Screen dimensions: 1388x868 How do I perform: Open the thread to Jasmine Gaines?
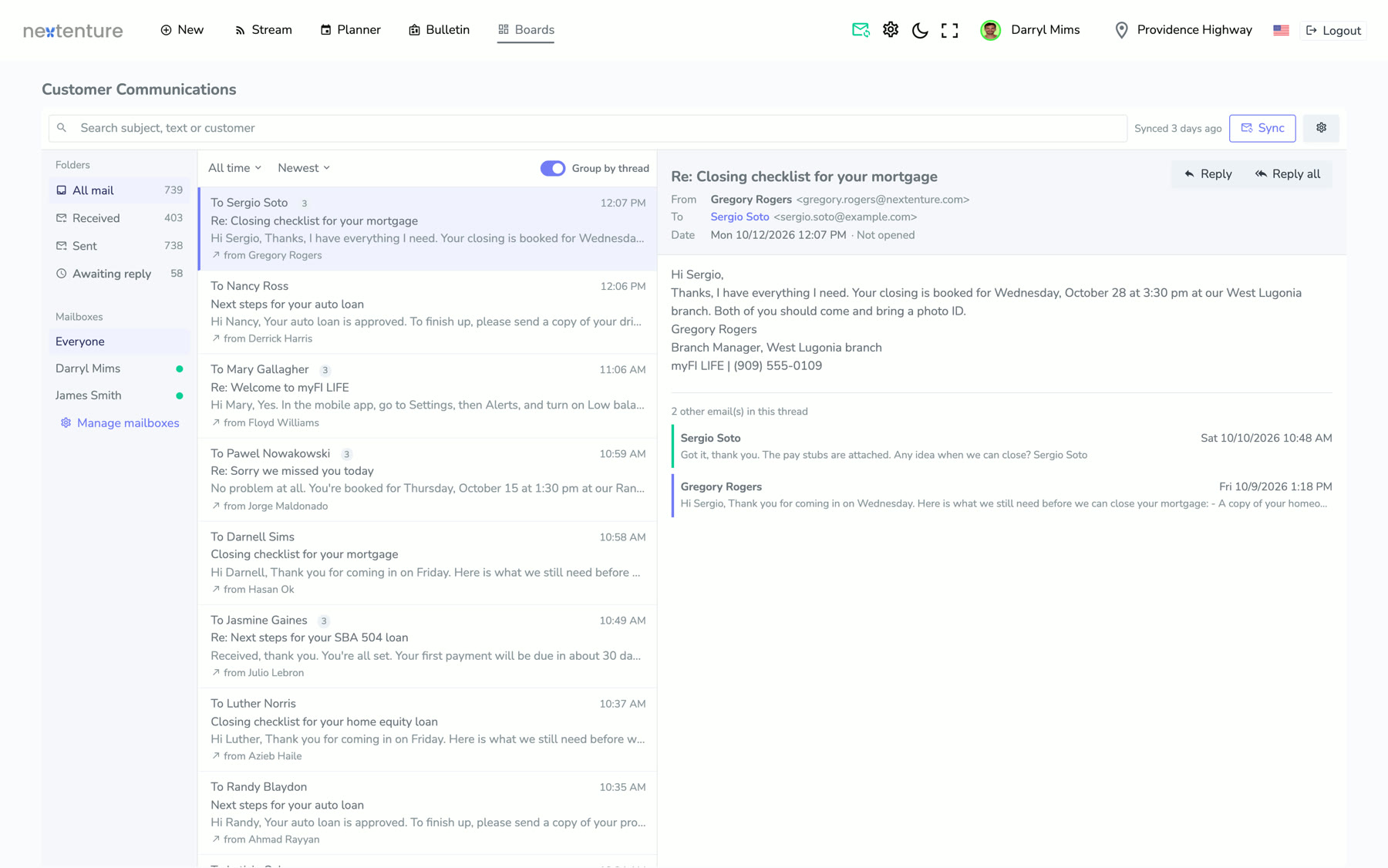pos(428,646)
